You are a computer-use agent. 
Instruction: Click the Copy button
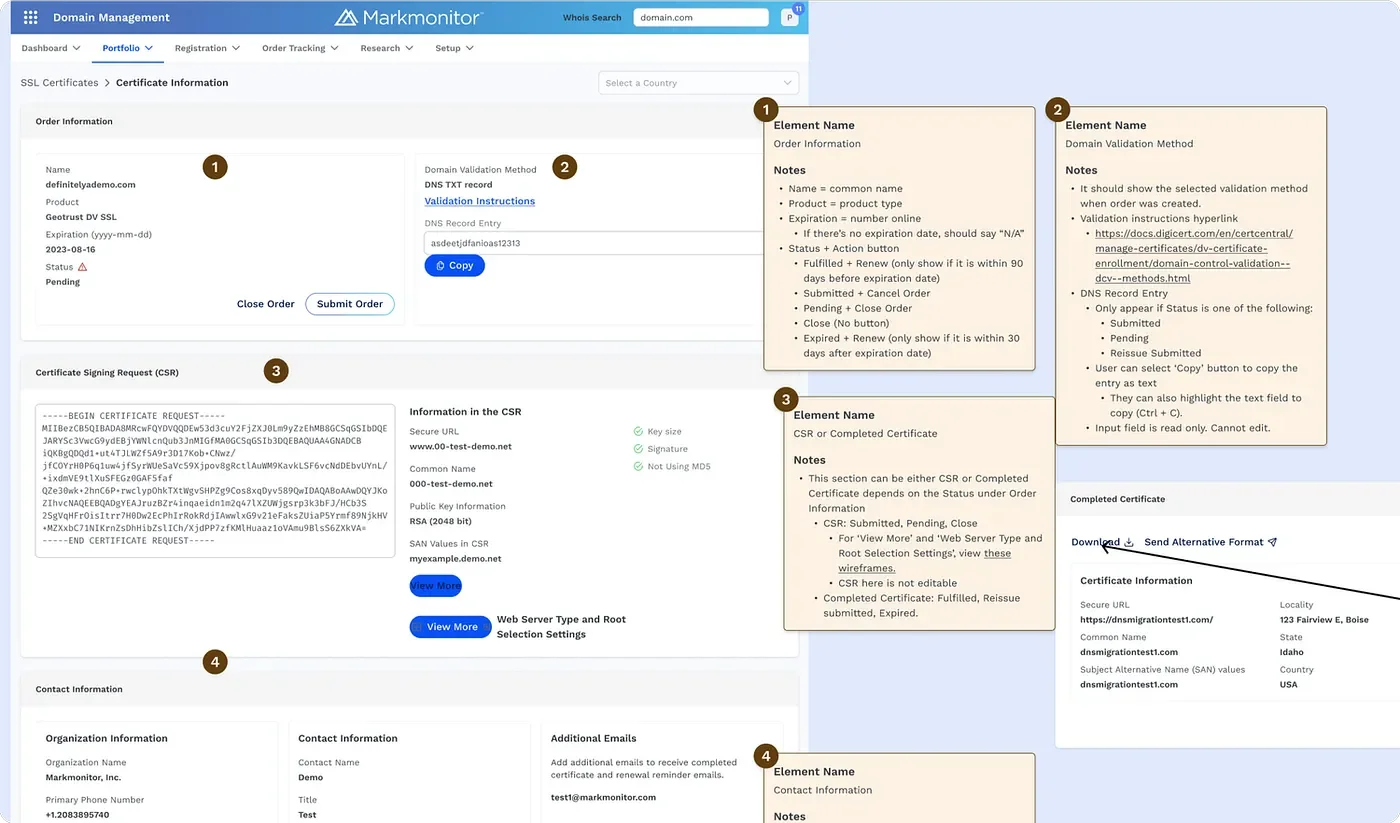[x=454, y=266]
